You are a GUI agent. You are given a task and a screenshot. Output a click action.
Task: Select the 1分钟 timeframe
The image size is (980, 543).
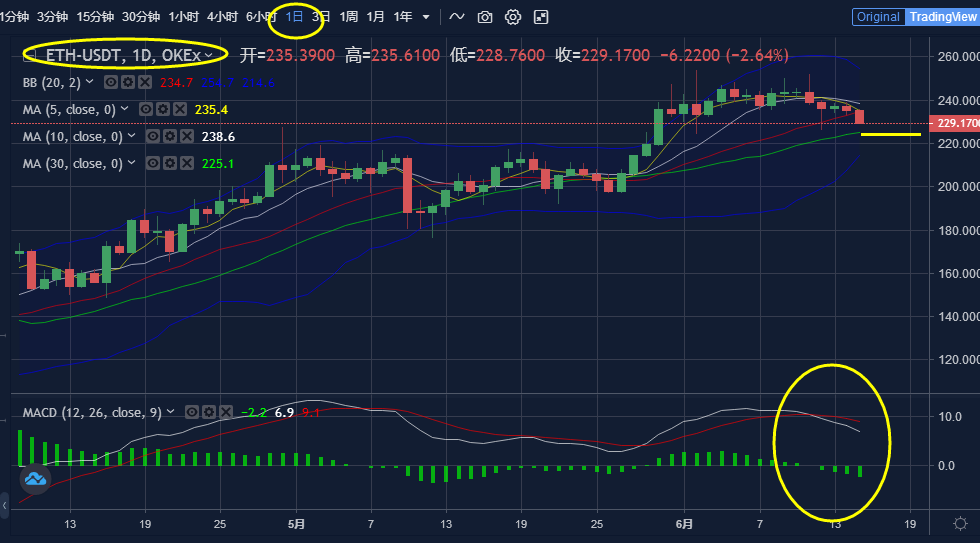pyautogui.click(x=14, y=17)
